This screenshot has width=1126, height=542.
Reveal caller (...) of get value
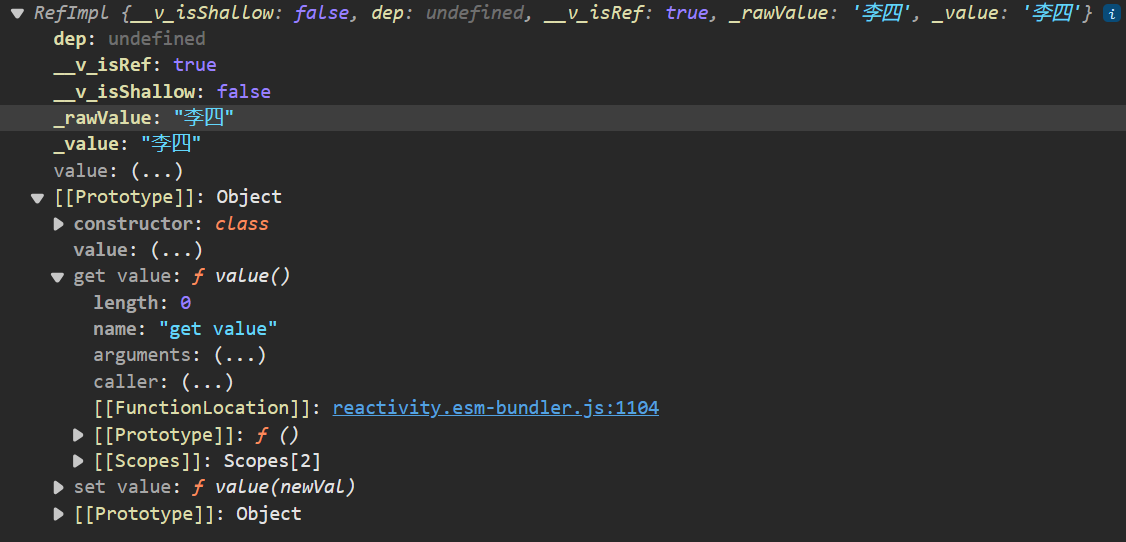208,382
